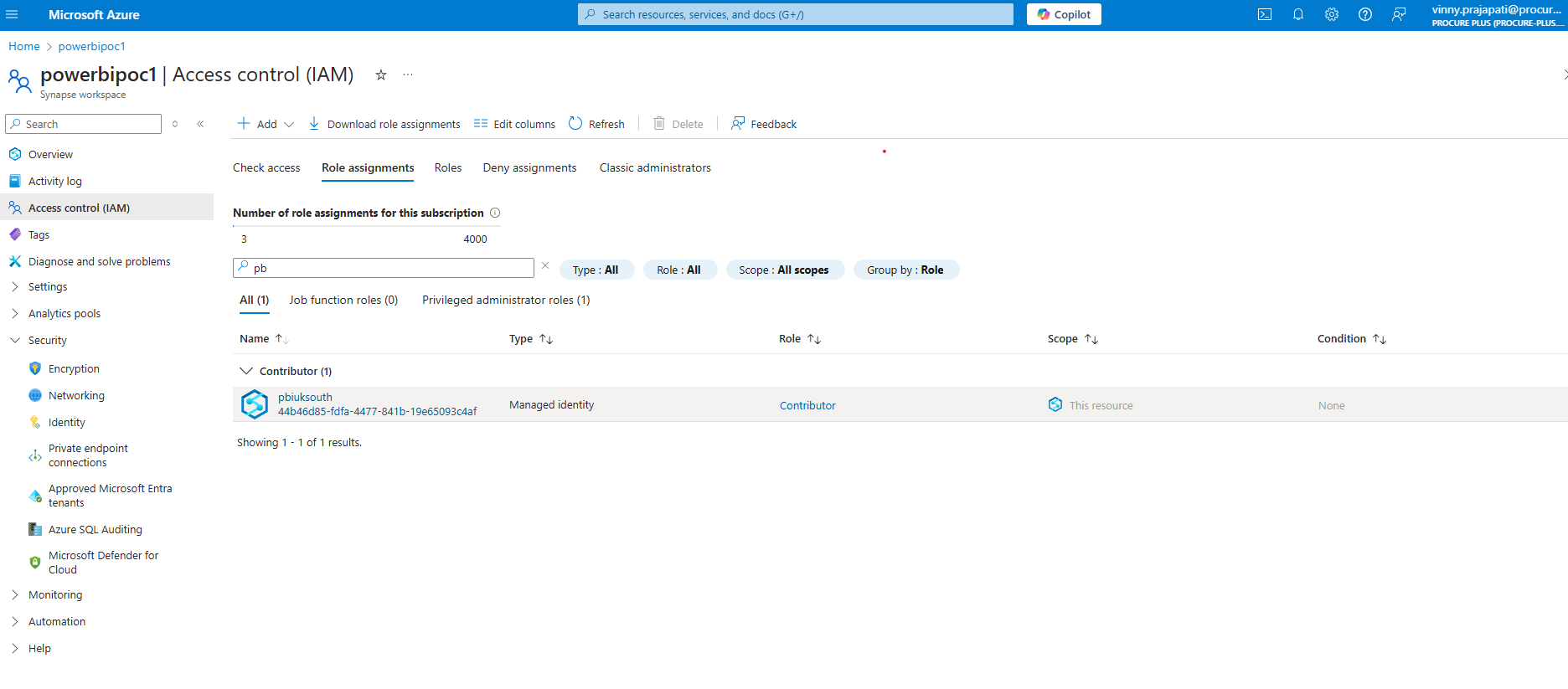This screenshot has width=1568, height=689.
Task: Open Tags blade
Action: (39, 234)
